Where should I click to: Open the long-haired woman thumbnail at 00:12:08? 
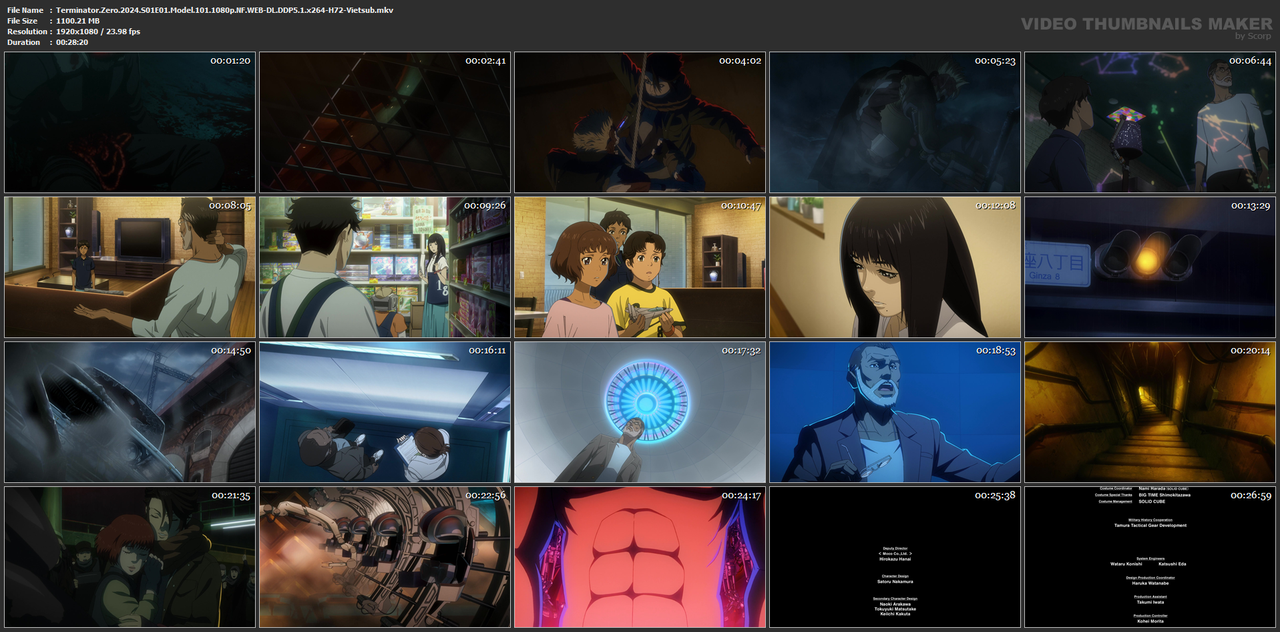point(895,267)
